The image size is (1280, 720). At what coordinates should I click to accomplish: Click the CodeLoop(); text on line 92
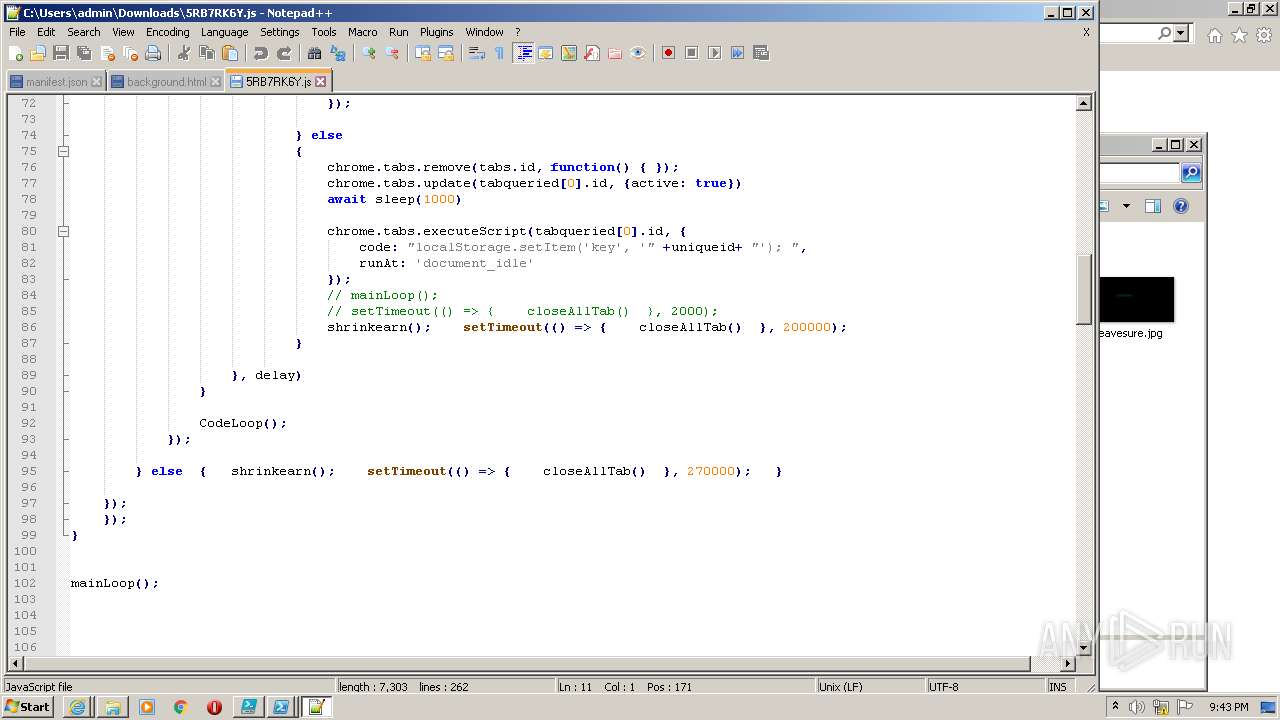pos(242,423)
